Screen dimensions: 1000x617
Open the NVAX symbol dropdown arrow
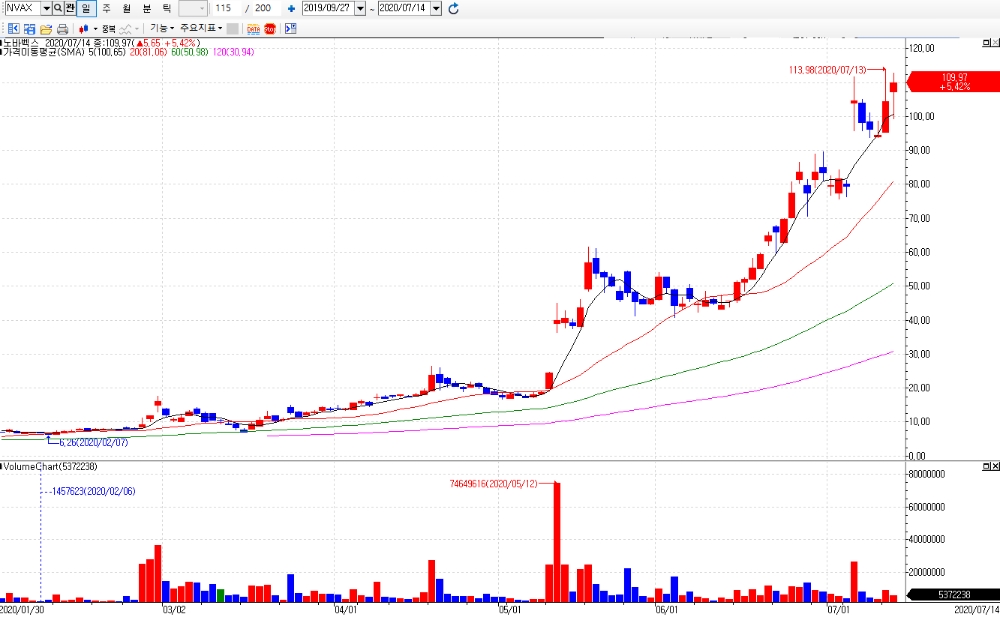(47, 8)
